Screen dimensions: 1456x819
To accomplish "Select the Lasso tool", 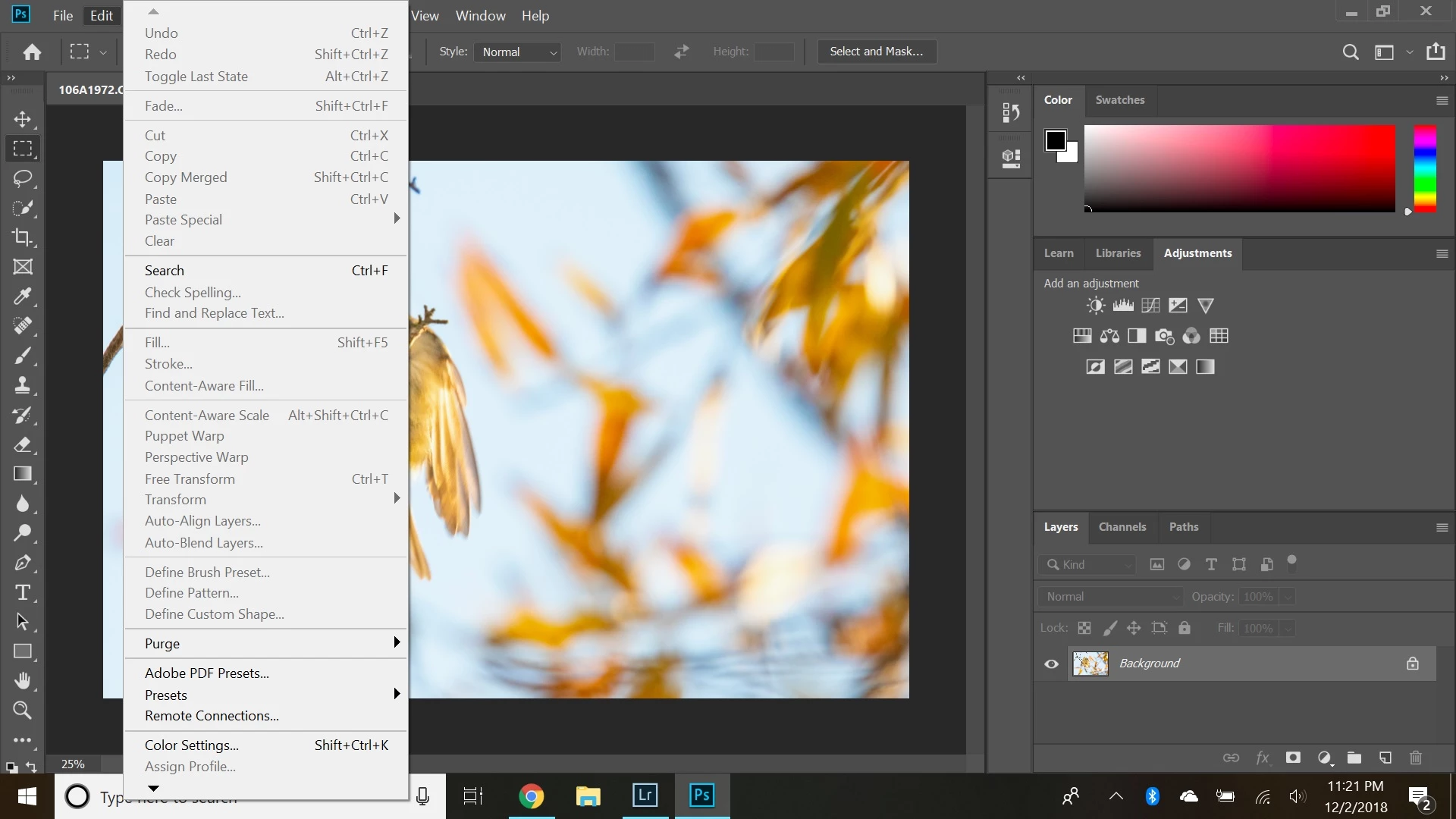I will [23, 178].
